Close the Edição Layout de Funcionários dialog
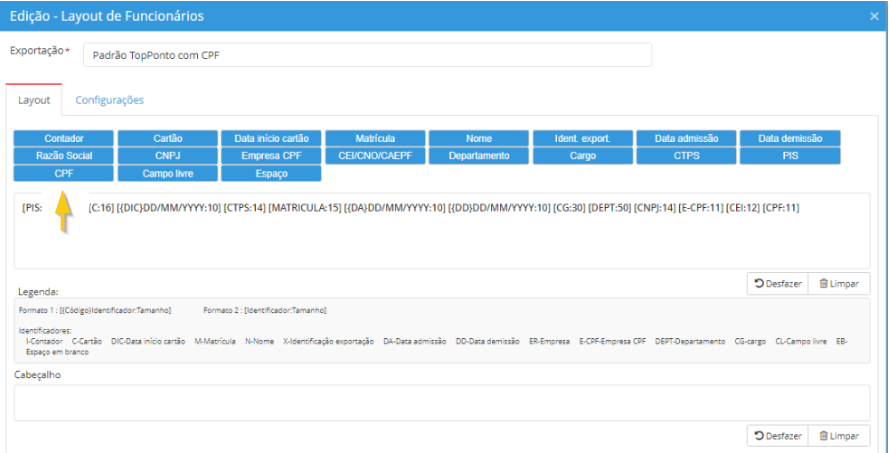The image size is (889, 453). [874, 16]
